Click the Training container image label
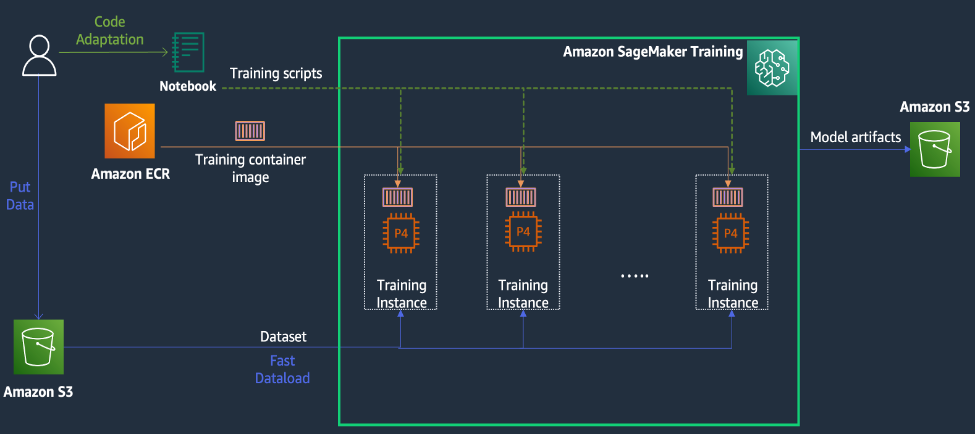 point(250,168)
